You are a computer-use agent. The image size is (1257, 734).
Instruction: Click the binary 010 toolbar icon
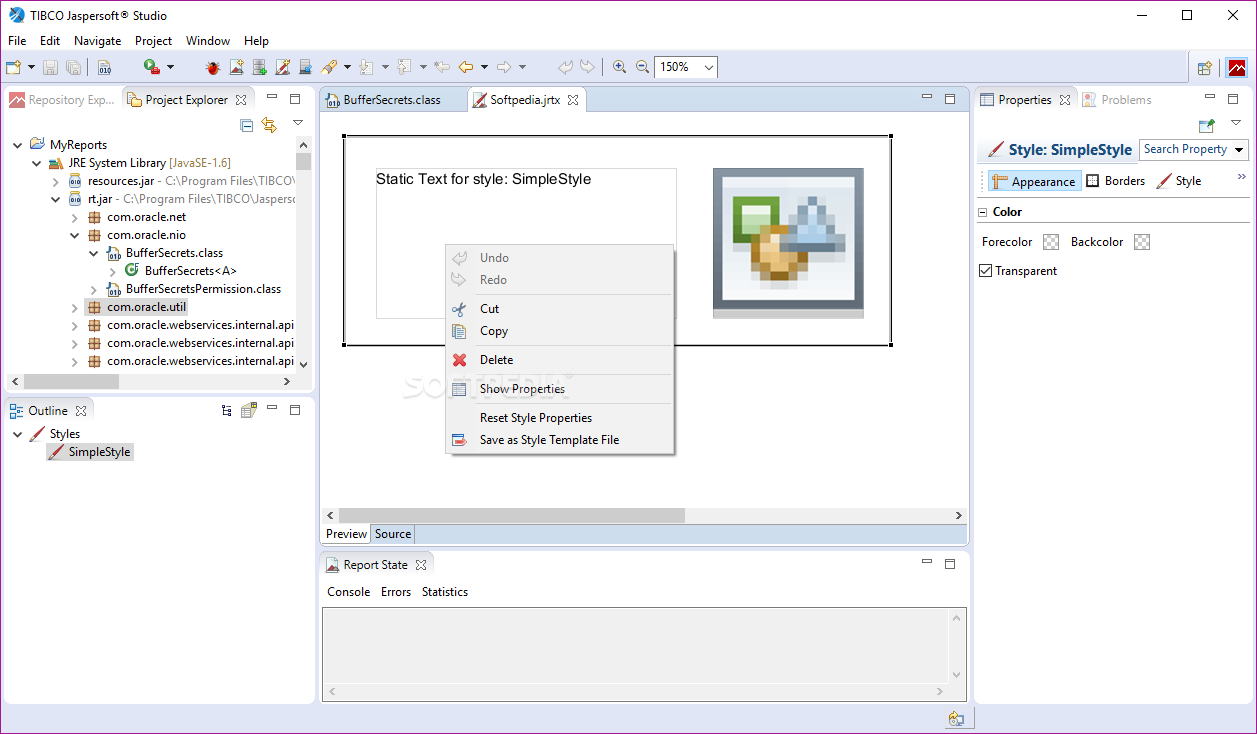click(x=105, y=67)
